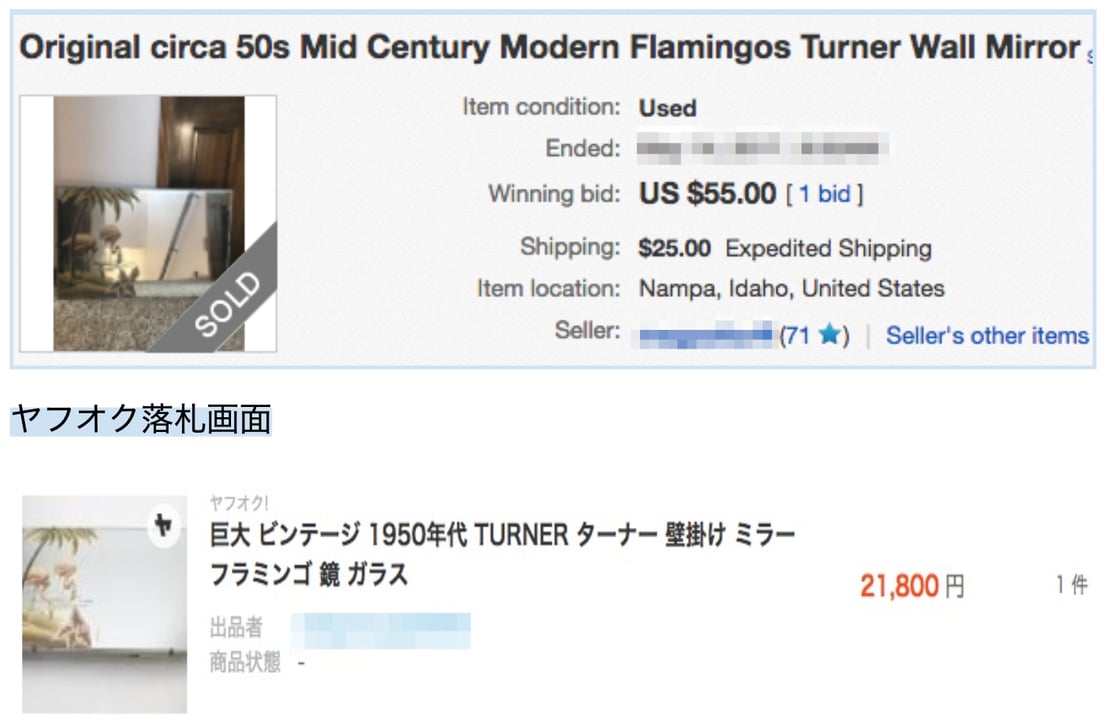Click the Nampa, Idaho item location text
Image resolution: width=1120 pixels, height=726 pixels.
pyautogui.click(x=791, y=289)
